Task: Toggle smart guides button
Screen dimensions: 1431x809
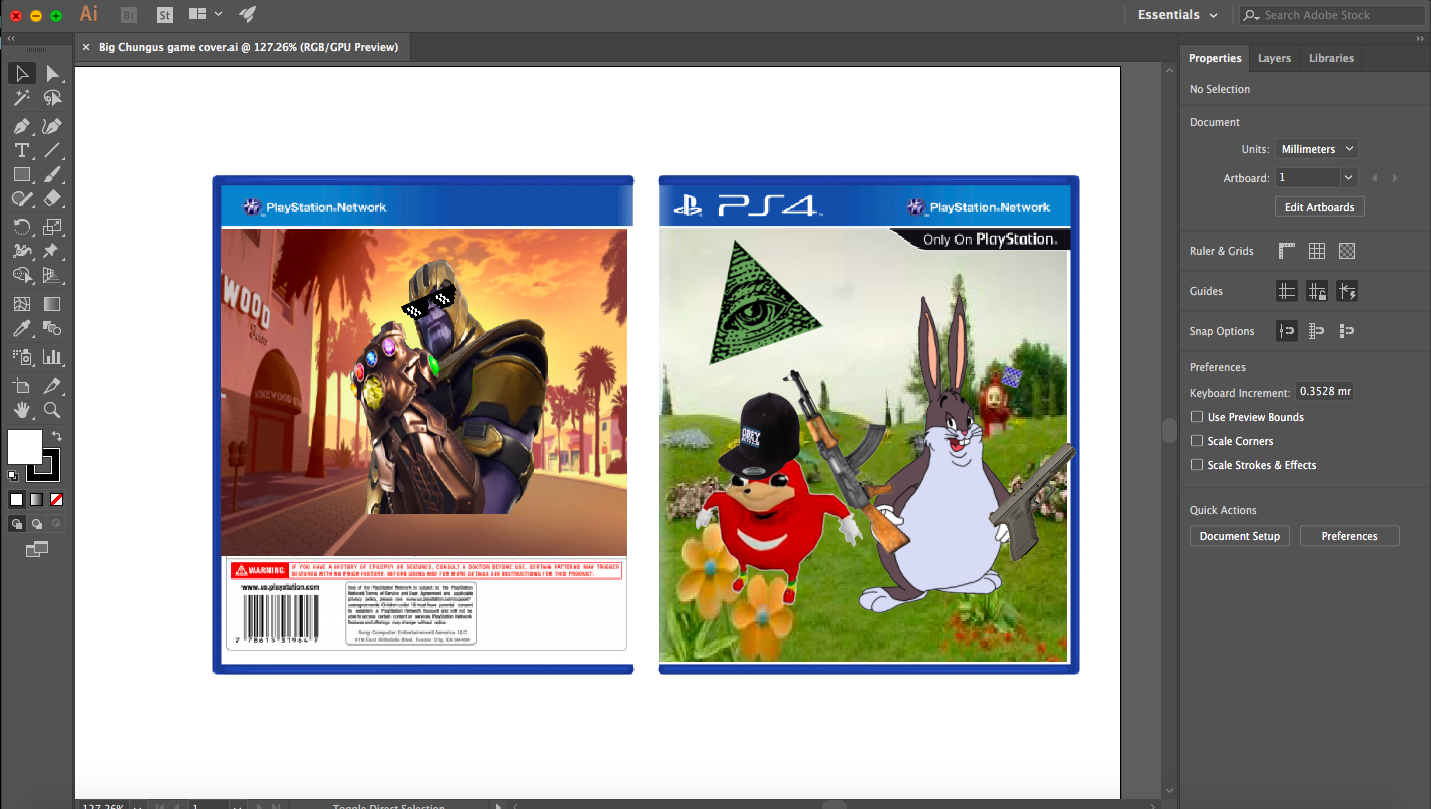Action: pyautogui.click(x=1347, y=291)
